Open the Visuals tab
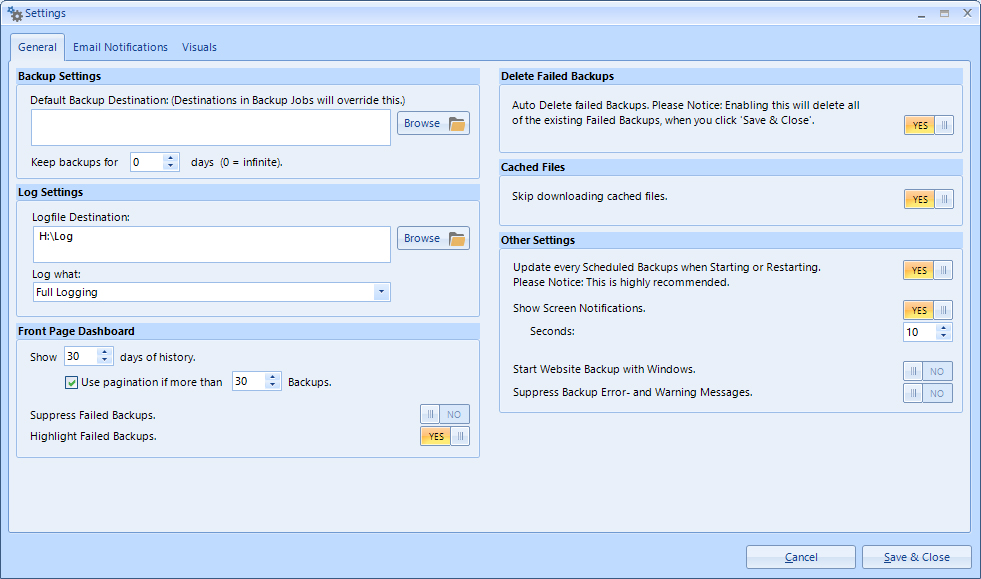 click(199, 47)
